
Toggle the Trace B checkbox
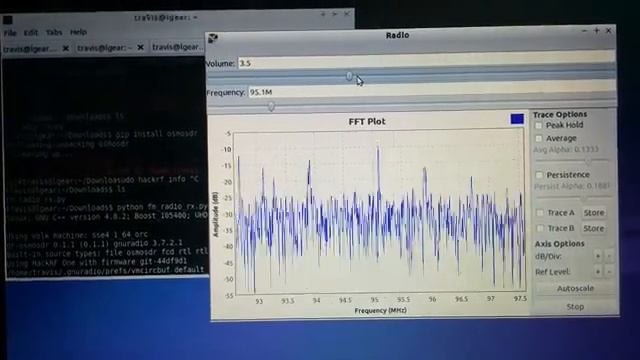(540, 228)
